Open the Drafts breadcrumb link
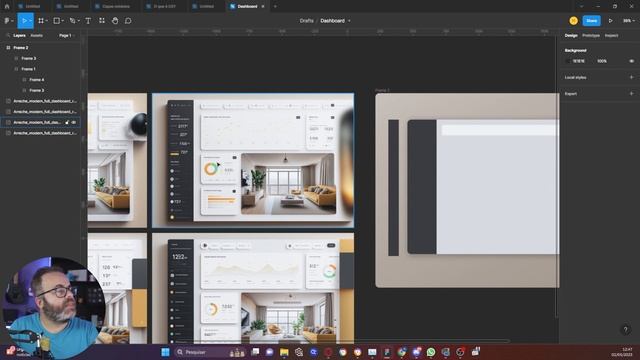Viewport: 640px width, 360px height. coord(307,21)
